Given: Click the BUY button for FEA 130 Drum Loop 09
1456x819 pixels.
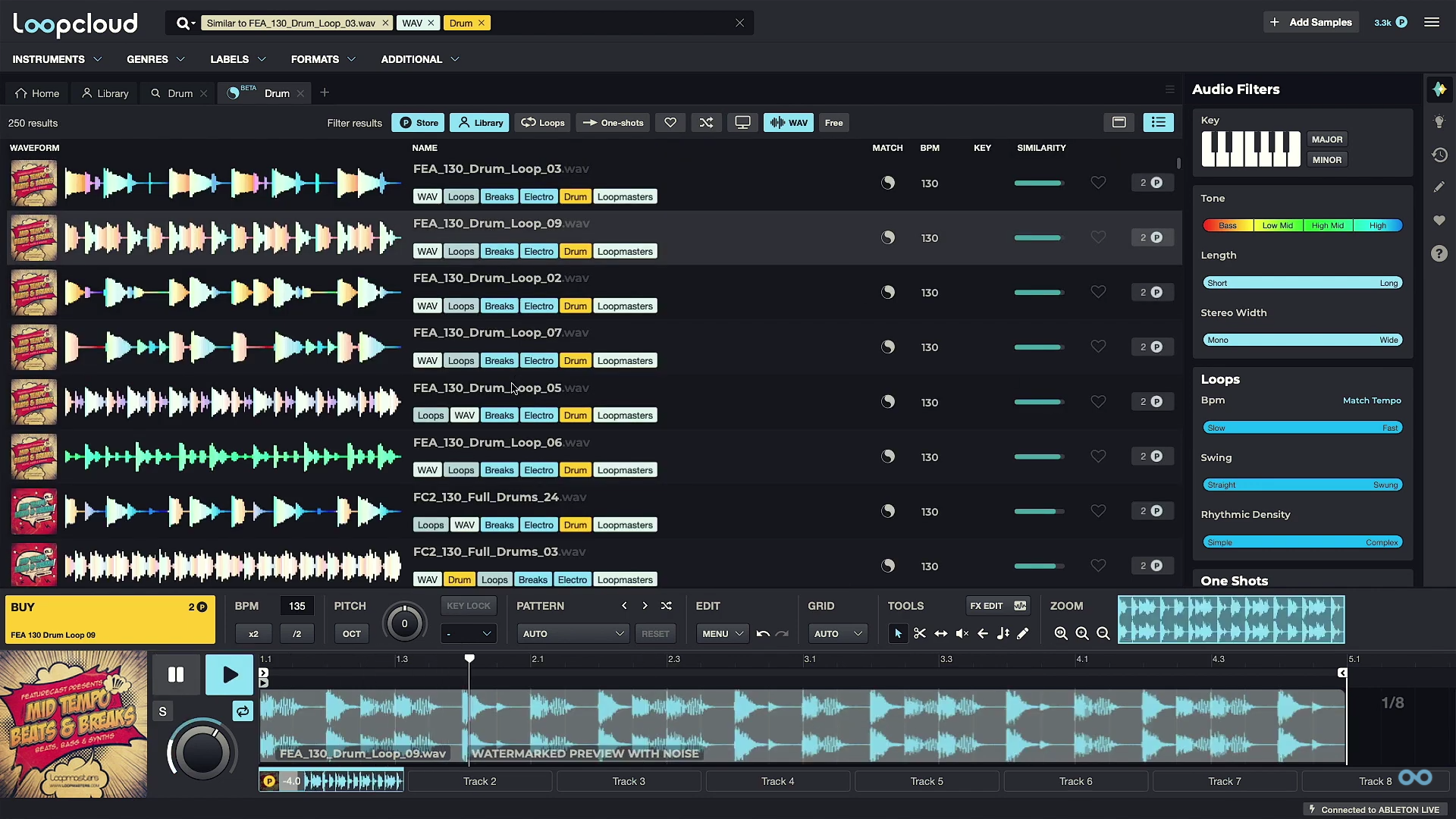Looking at the screenshot, I should point(110,620).
